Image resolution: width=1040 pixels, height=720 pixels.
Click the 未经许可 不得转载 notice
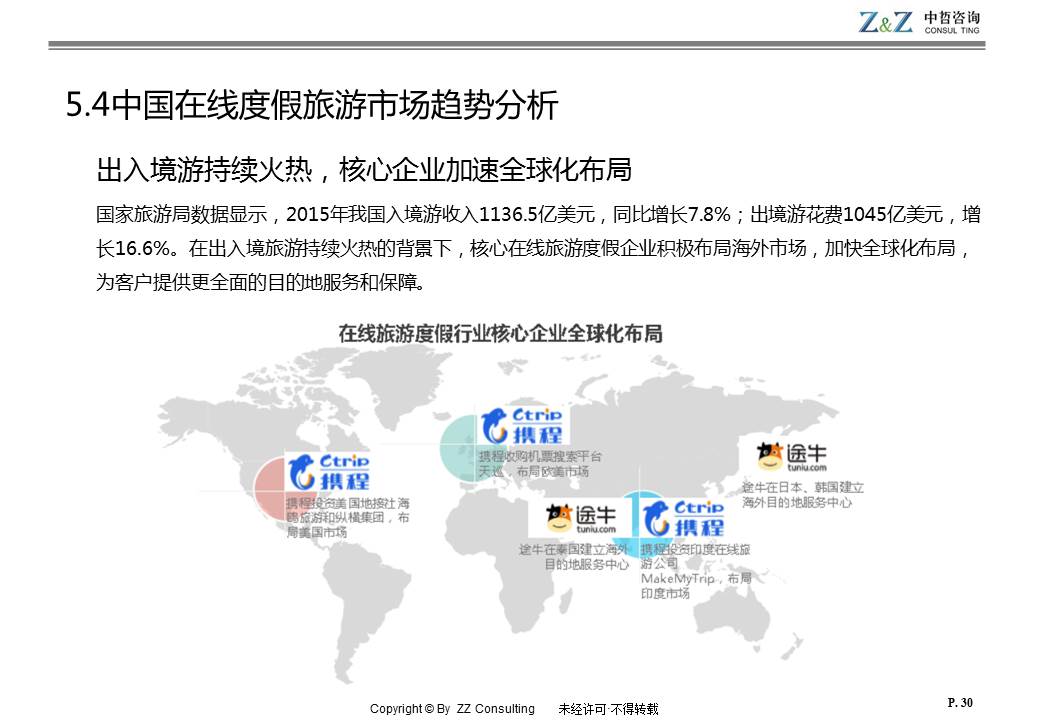(x=608, y=709)
